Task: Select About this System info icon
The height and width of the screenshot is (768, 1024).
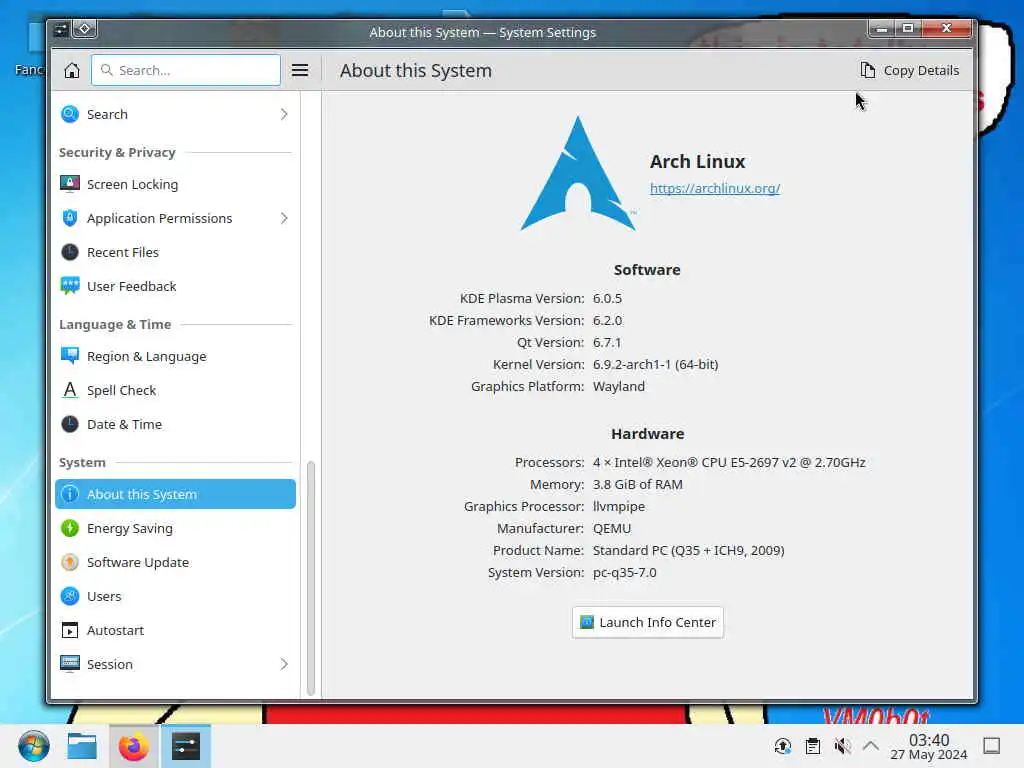Action: click(70, 494)
